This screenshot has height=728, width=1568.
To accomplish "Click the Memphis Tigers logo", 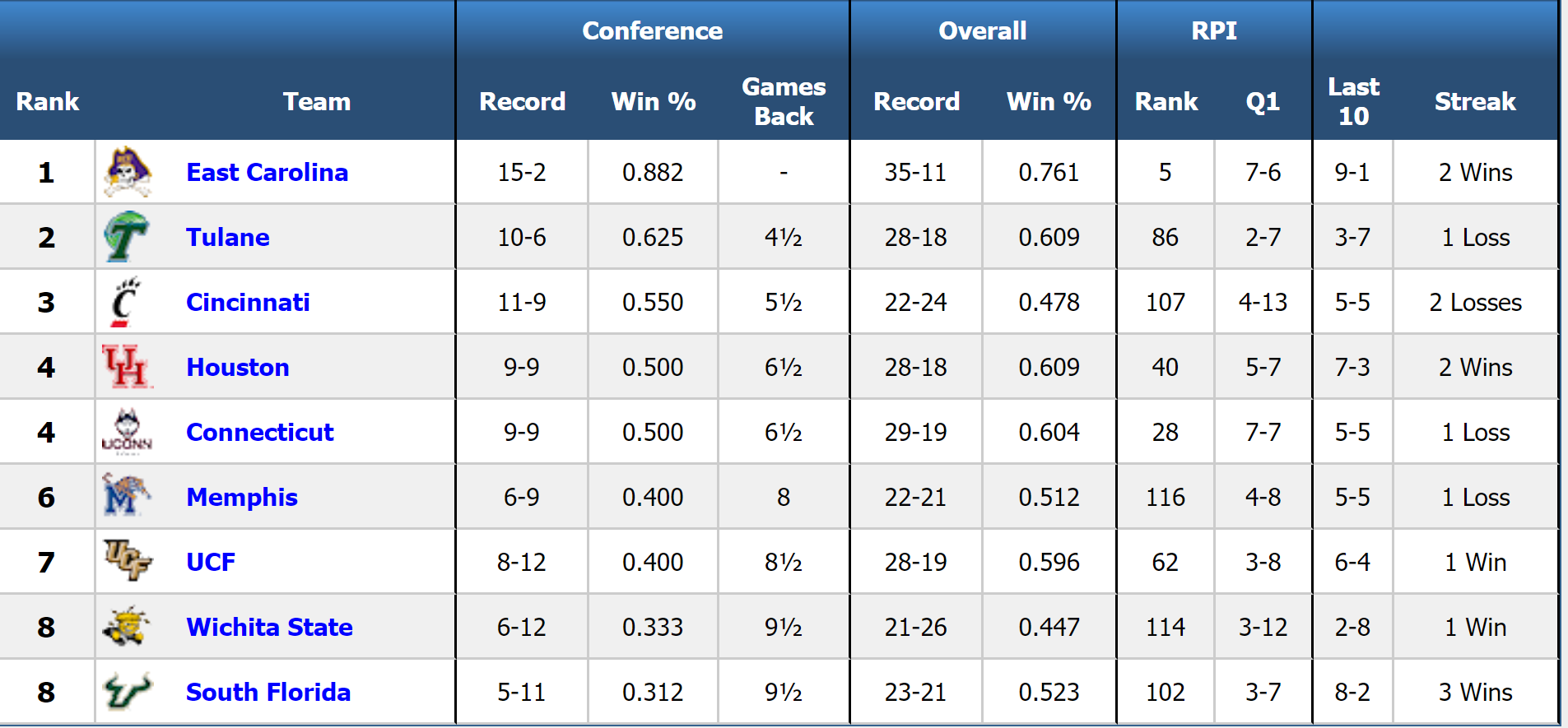I will 126,496.
